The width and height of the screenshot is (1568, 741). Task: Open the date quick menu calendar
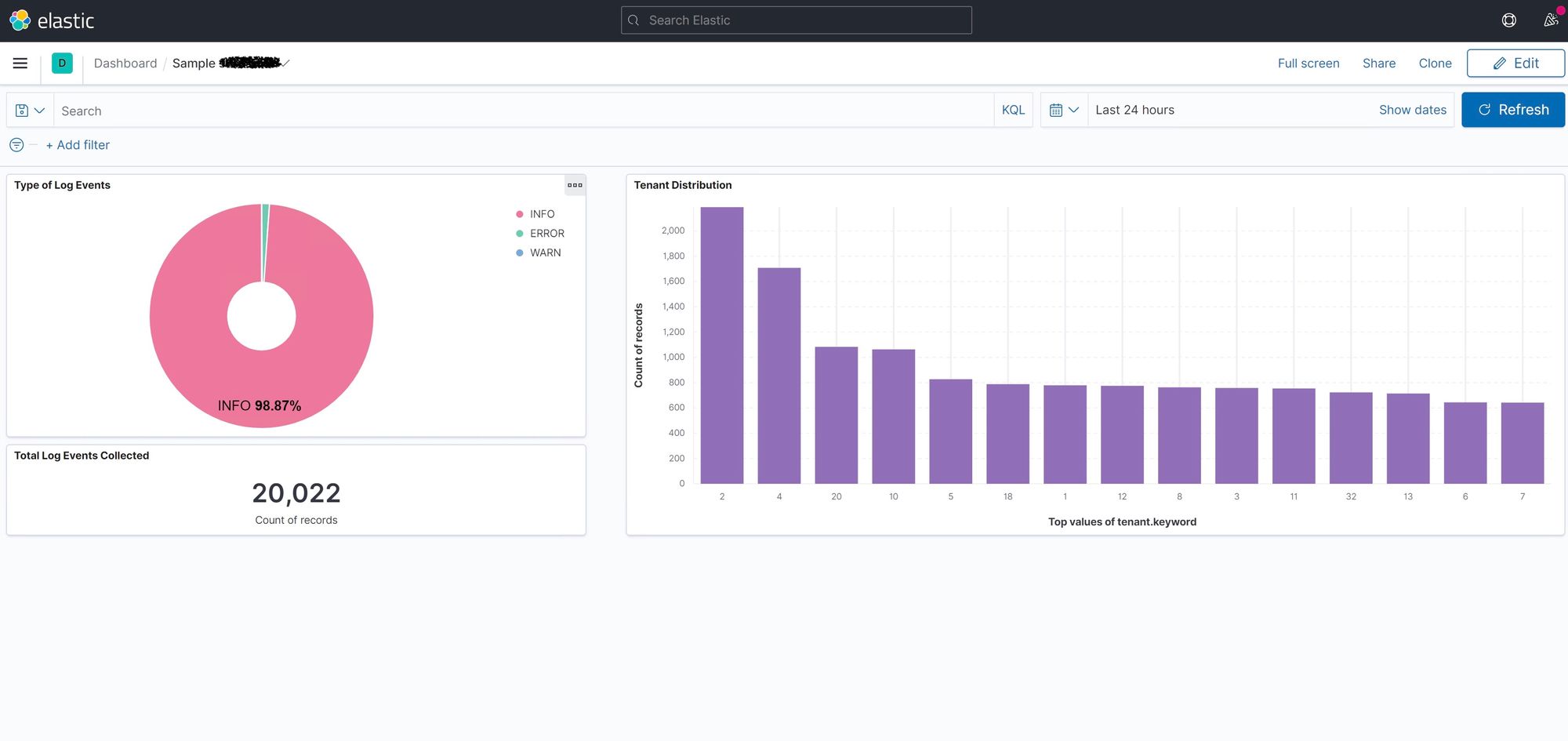1064,111
